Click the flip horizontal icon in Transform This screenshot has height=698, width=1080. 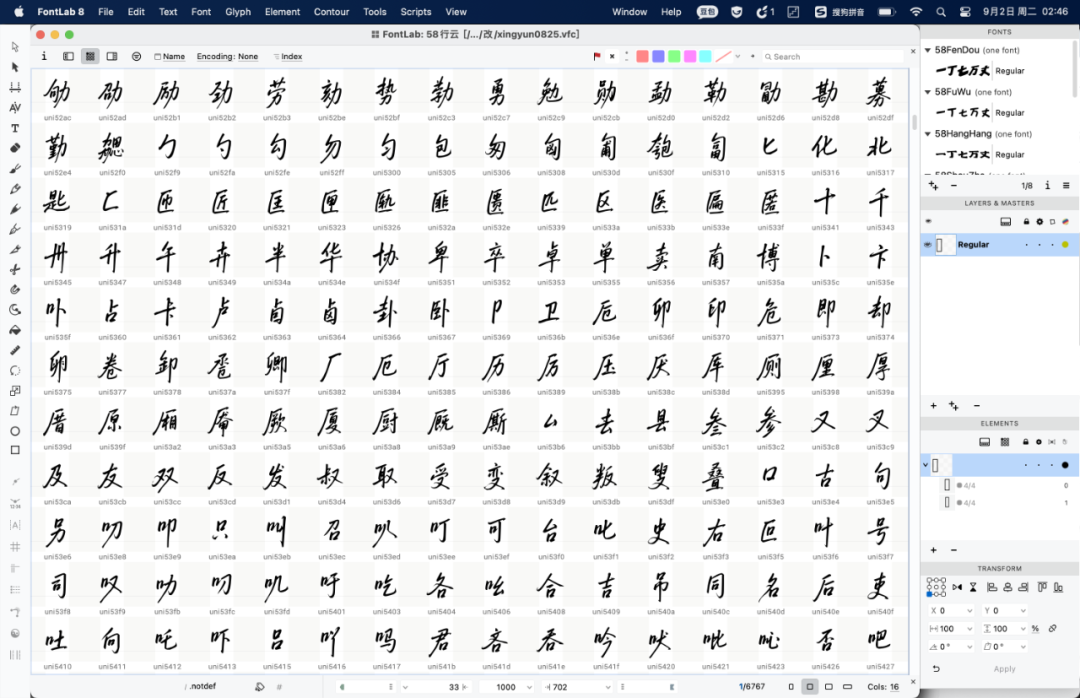click(x=957, y=587)
